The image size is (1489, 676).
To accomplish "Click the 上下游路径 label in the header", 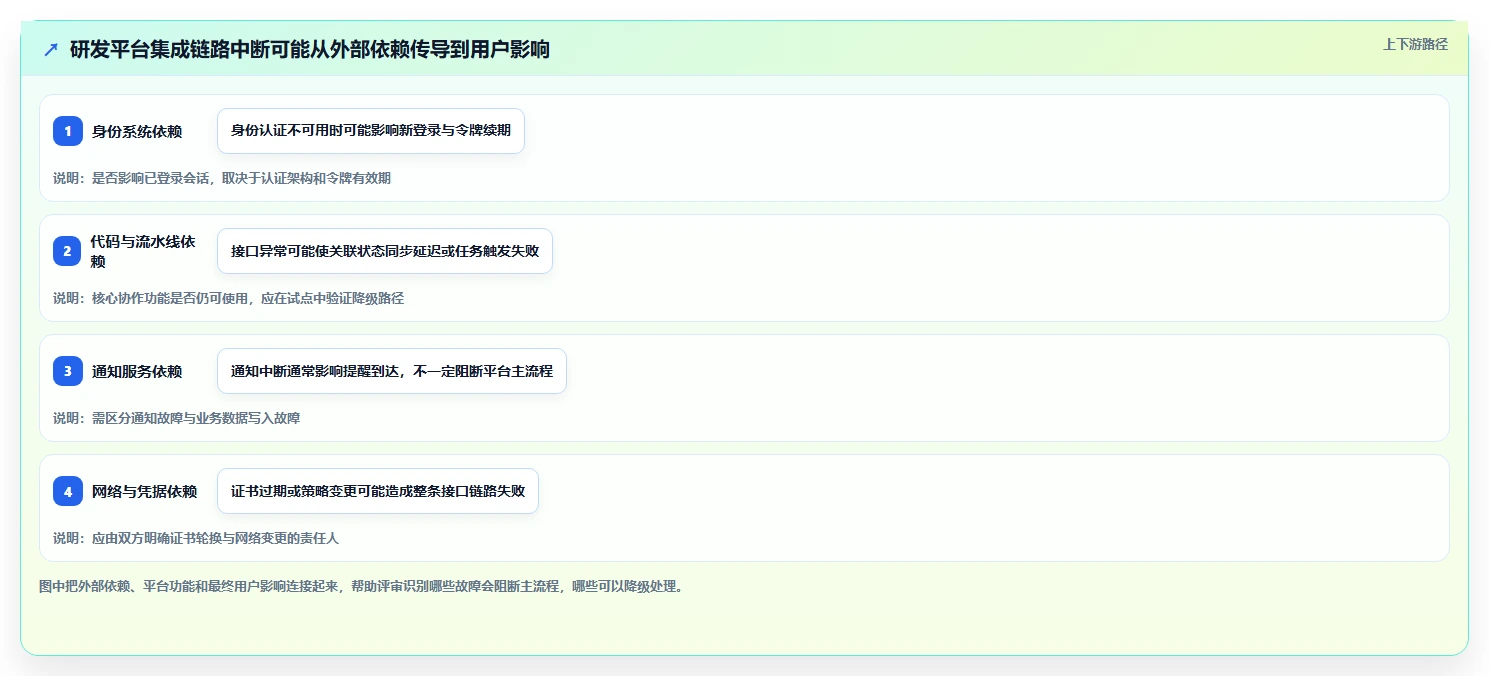I will [1415, 44].
